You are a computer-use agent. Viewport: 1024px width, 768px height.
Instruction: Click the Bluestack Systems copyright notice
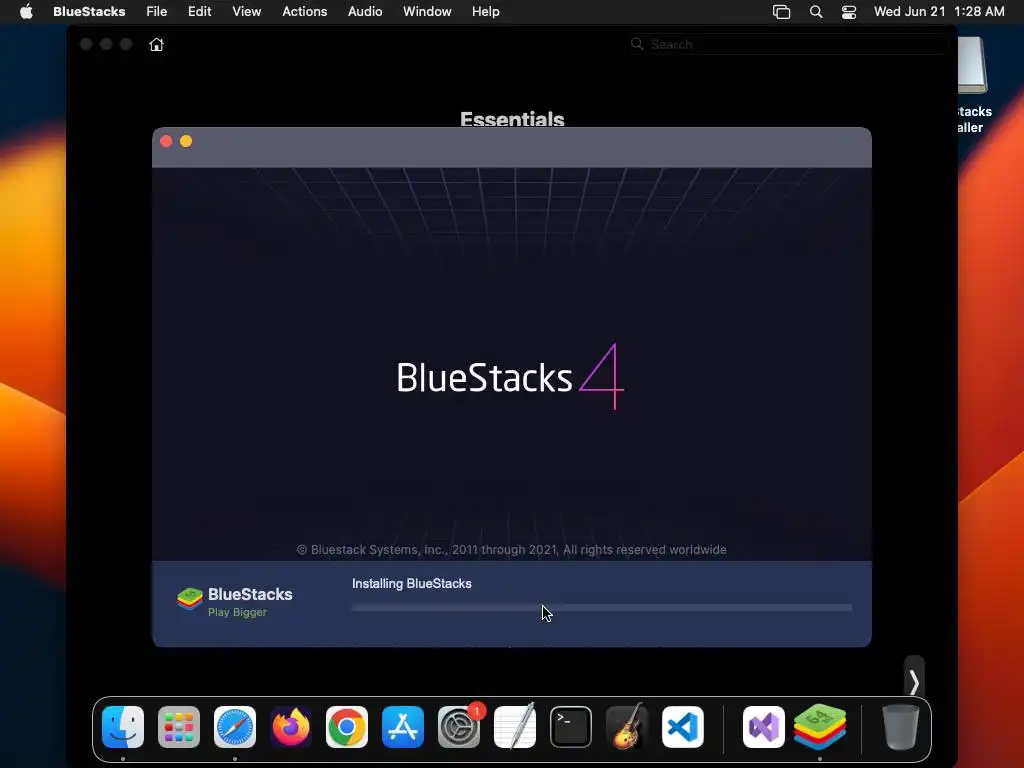point(511,550)
